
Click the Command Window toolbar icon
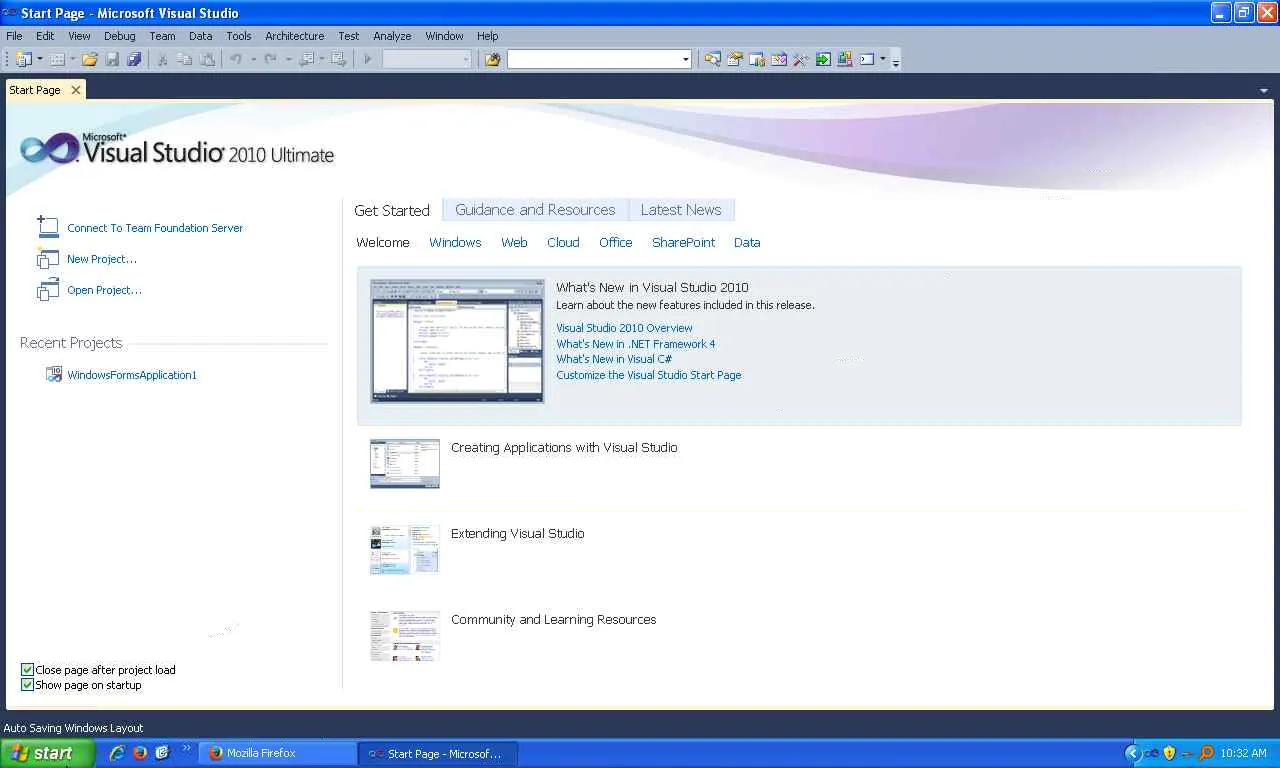(x=867, y=60)
